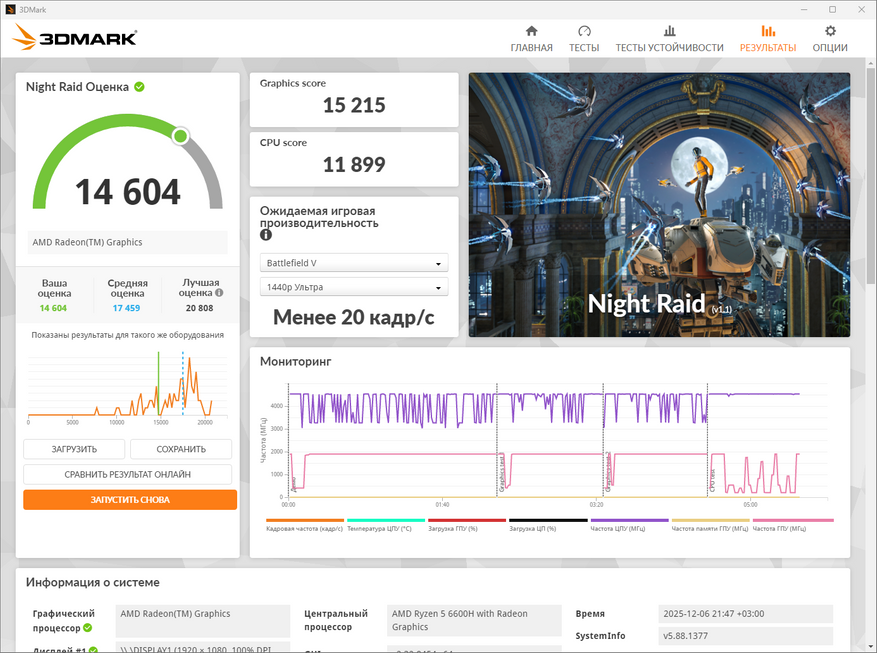Click the Night Raid benchmark artwork image

tap(659, 204)
